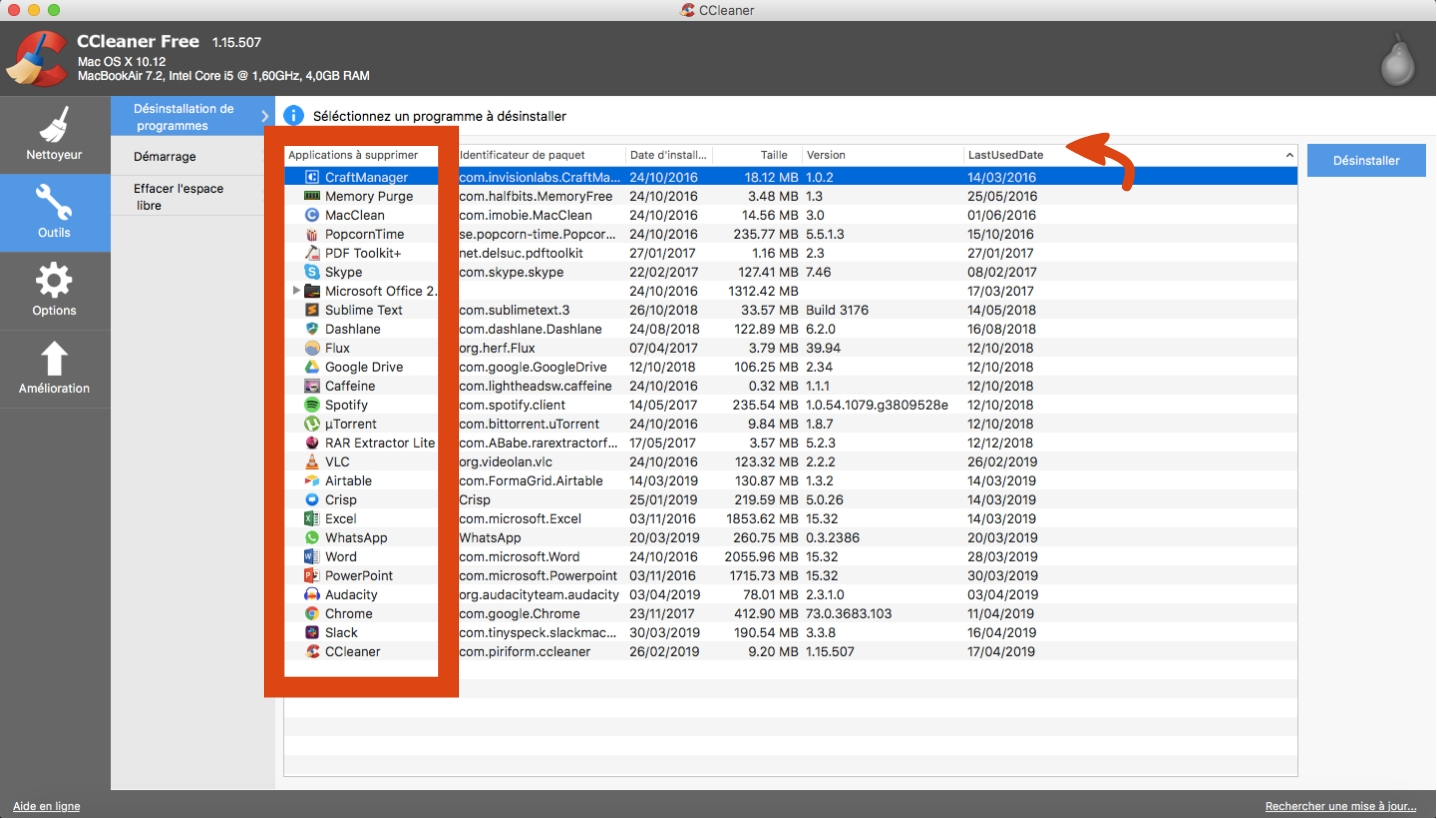The height and width of the screenshot is (819, 1437).
Task: Click the Google Drive app icon
Action: [311, 367]
